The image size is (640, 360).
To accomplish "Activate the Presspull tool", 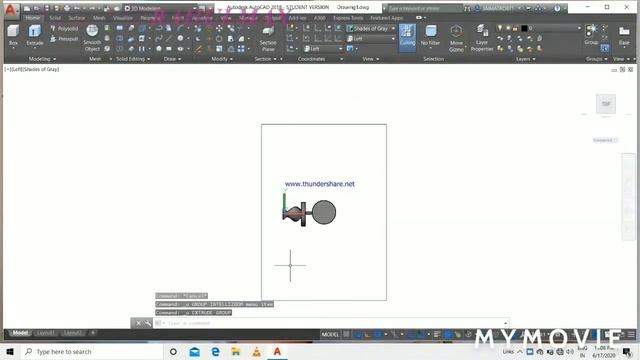I will [x=64, y=39].
